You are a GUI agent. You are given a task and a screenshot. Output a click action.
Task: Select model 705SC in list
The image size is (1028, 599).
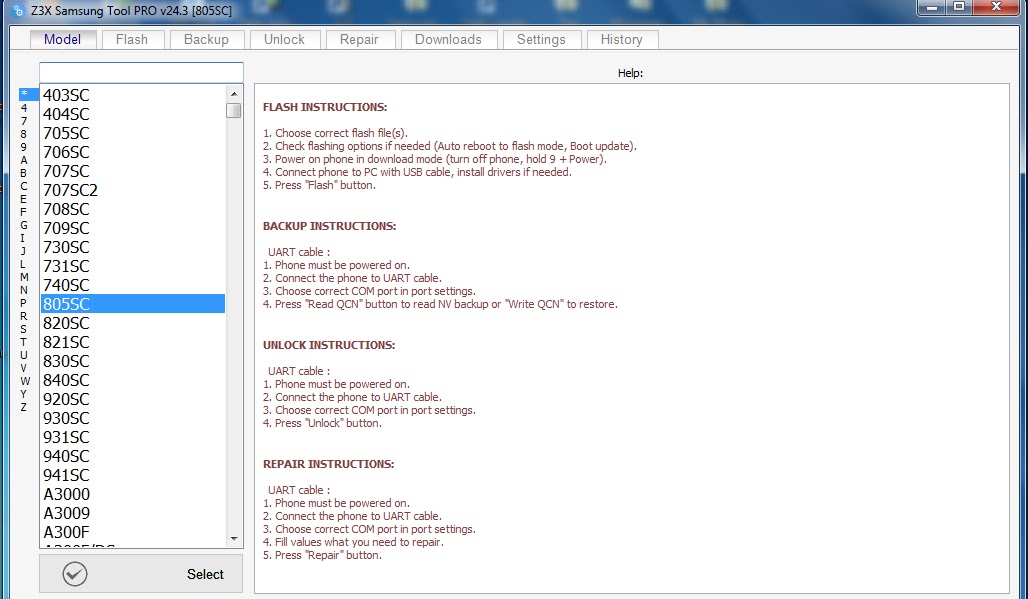[132, 133]
